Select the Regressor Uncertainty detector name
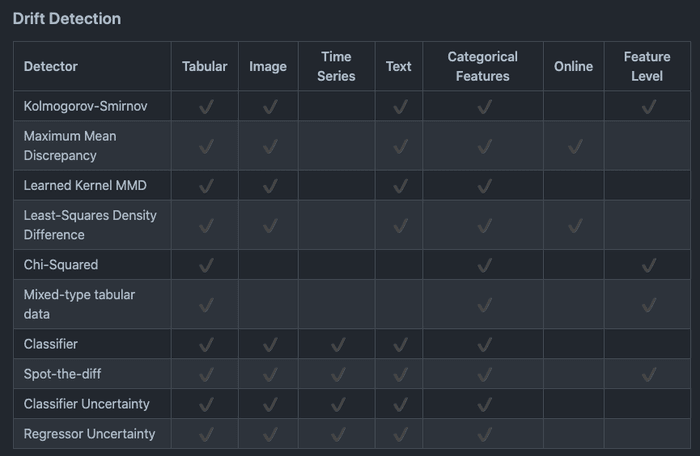 point(90,434)
